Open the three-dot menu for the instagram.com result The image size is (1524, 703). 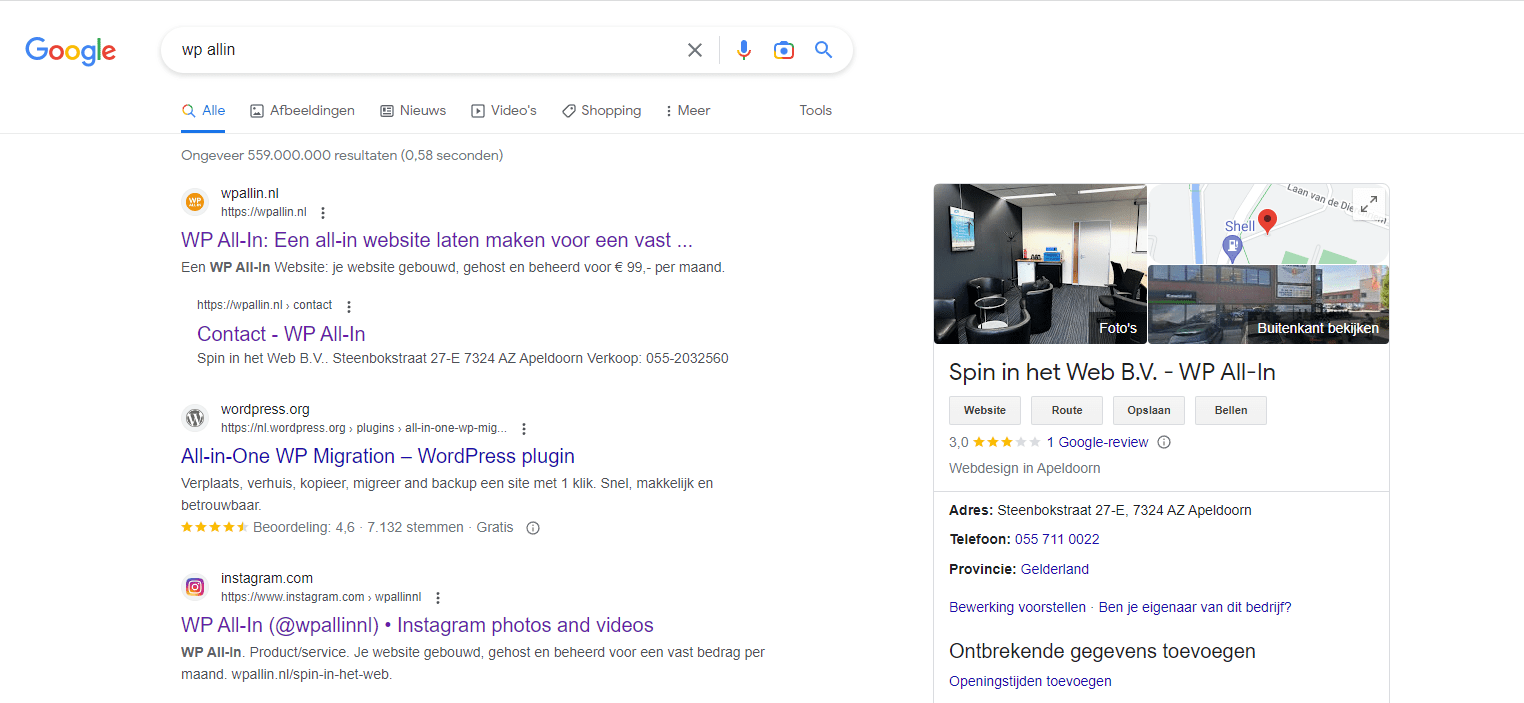pos(438,597)
